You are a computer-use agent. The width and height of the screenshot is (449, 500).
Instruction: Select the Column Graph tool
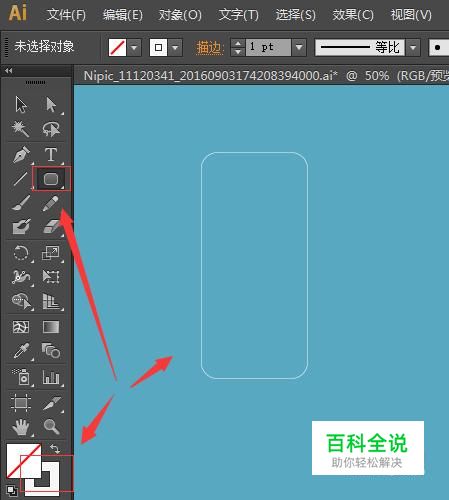coord(51,377)
